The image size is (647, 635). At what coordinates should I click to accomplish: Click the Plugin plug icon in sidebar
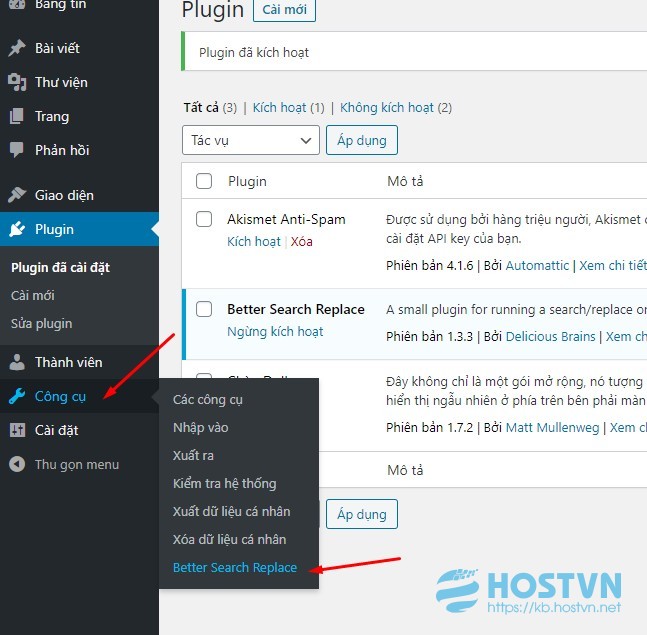click(17, 229)
